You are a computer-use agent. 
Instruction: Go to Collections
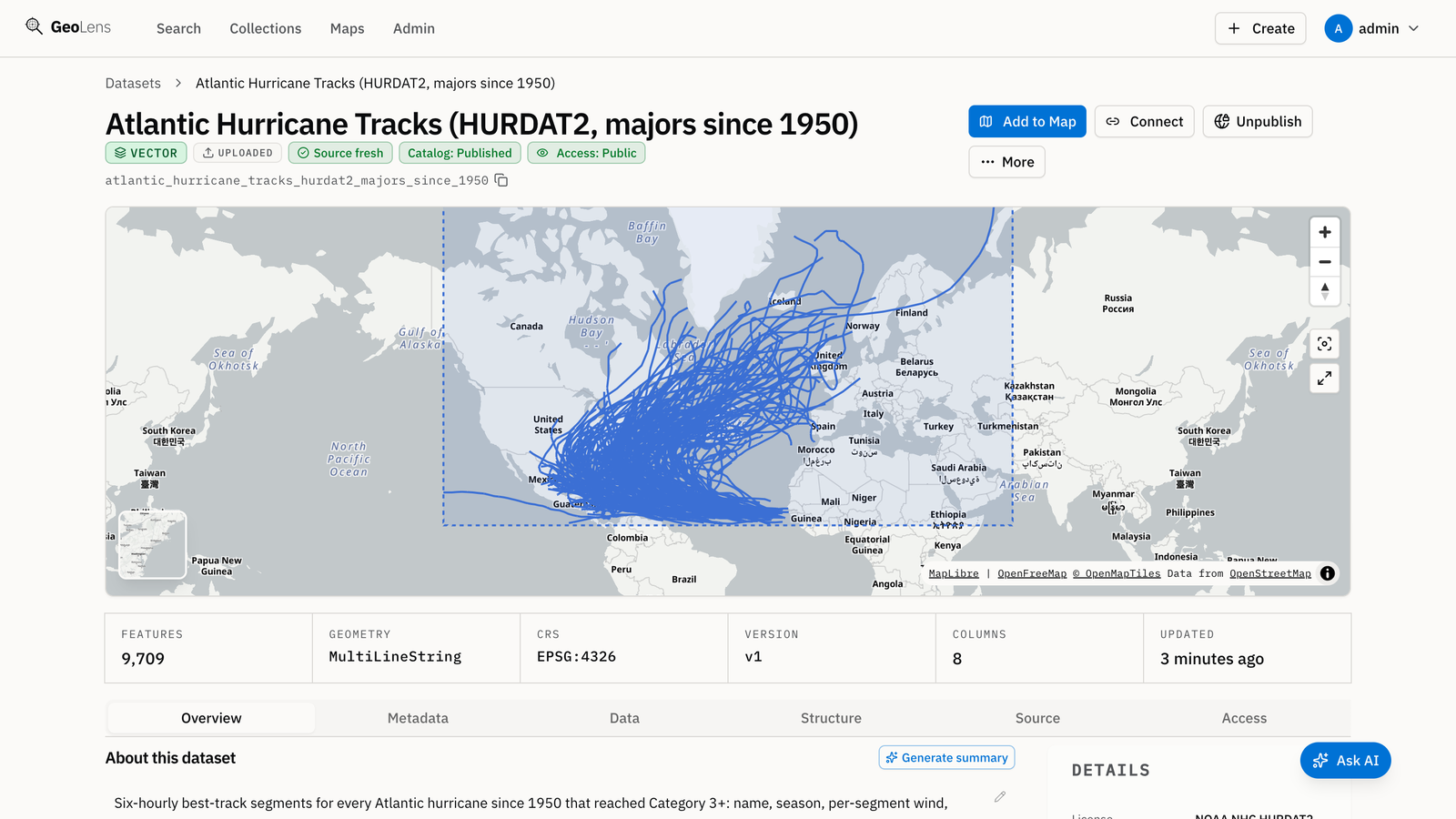pos(266,28)
